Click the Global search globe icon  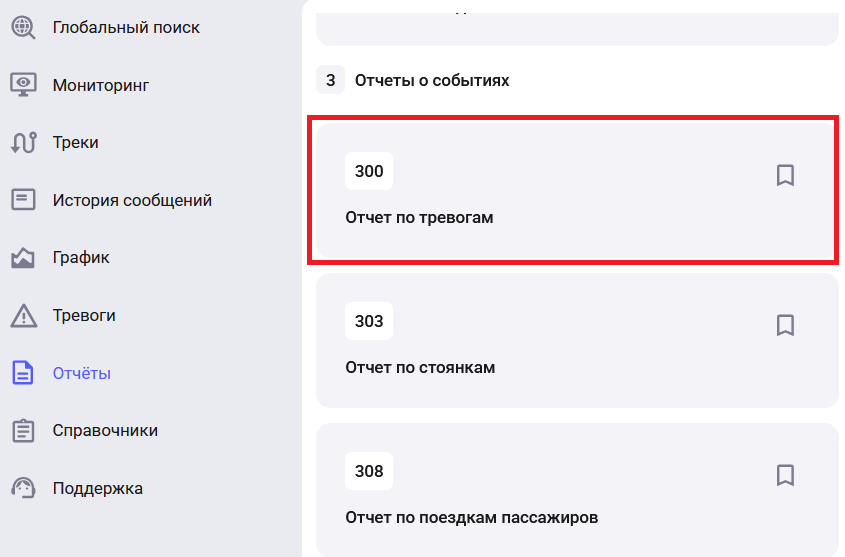click(23, 27)
